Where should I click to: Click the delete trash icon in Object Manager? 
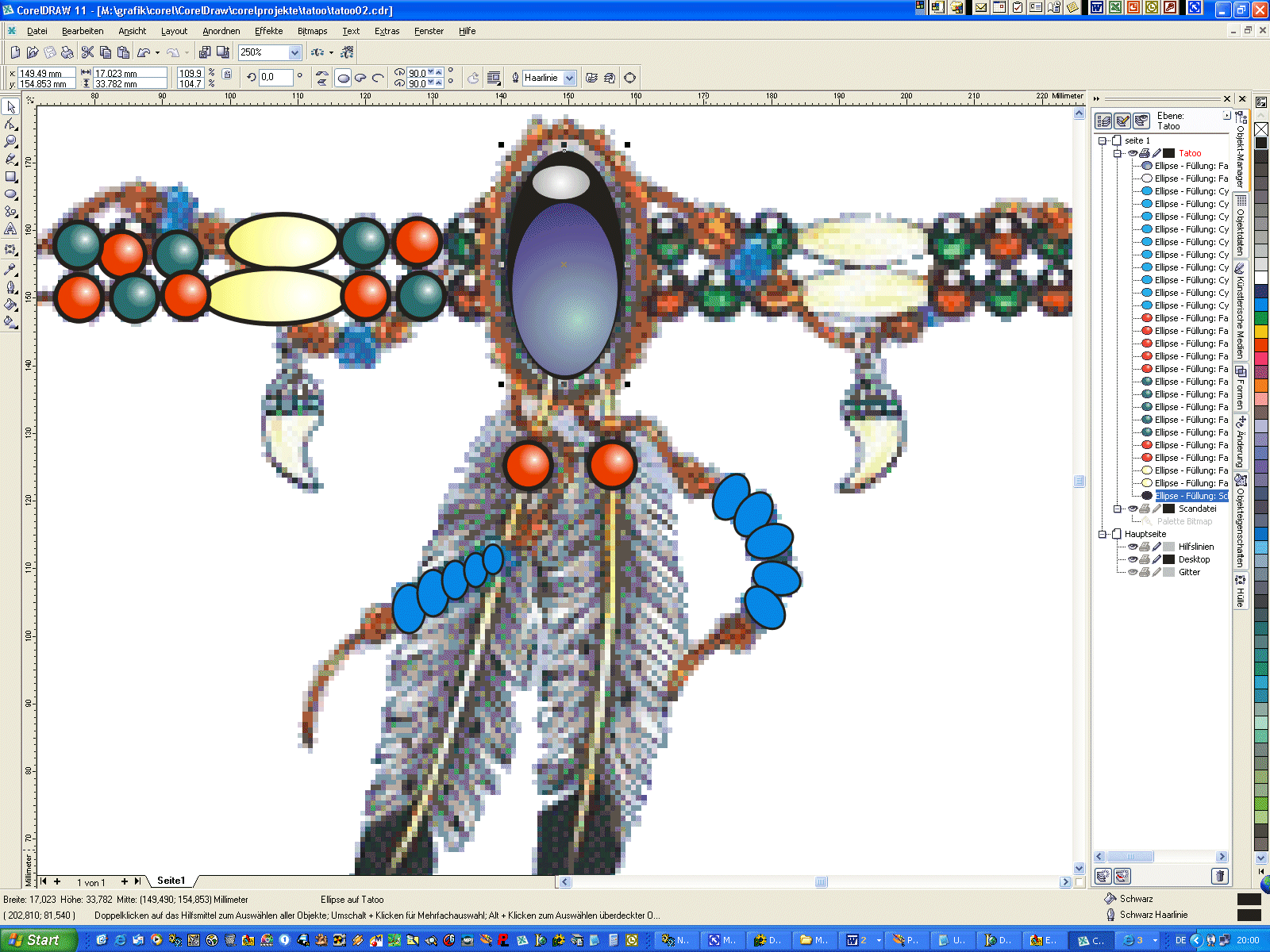tap(1220, 876)
